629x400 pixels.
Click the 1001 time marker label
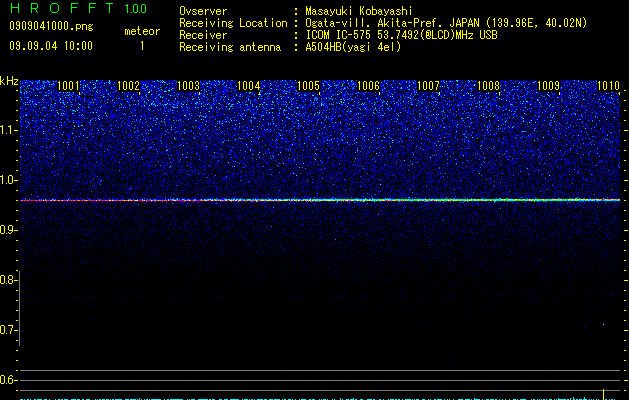coord(68,86)
